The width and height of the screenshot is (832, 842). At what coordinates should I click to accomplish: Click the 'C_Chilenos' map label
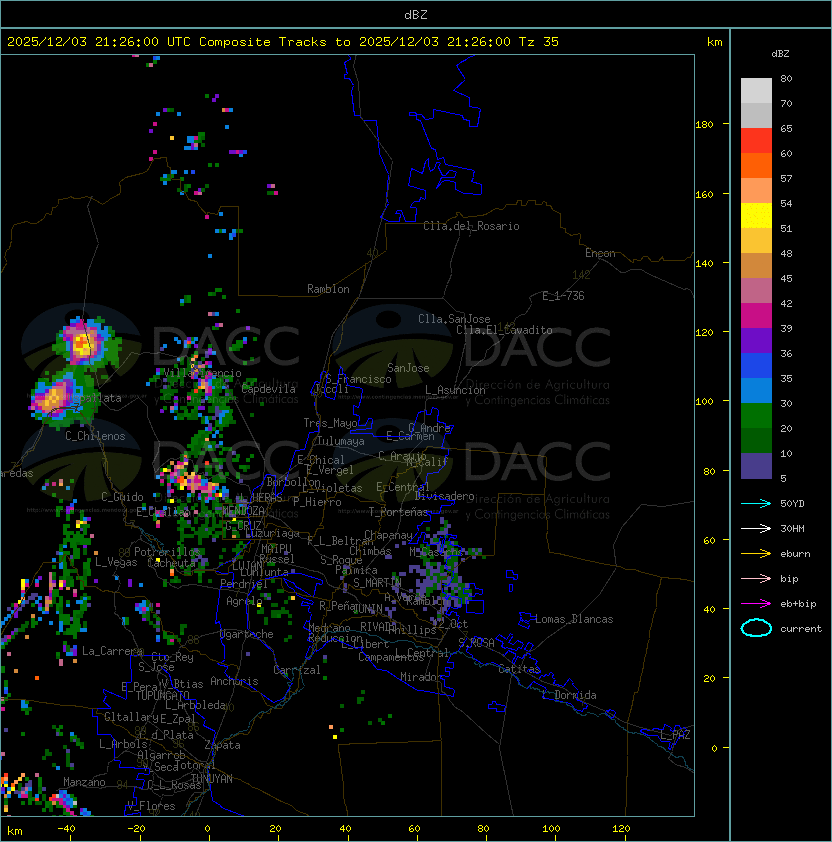point(95,436)
